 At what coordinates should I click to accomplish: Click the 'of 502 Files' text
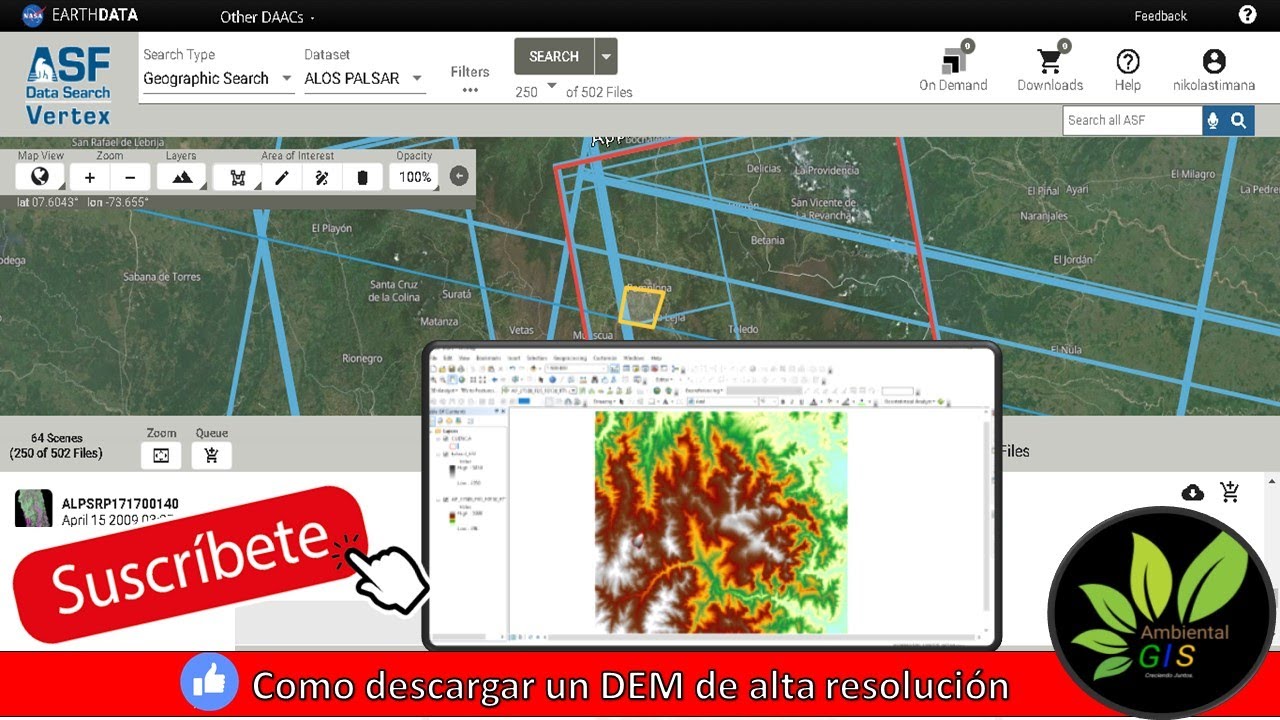click(x=599, y=92)
